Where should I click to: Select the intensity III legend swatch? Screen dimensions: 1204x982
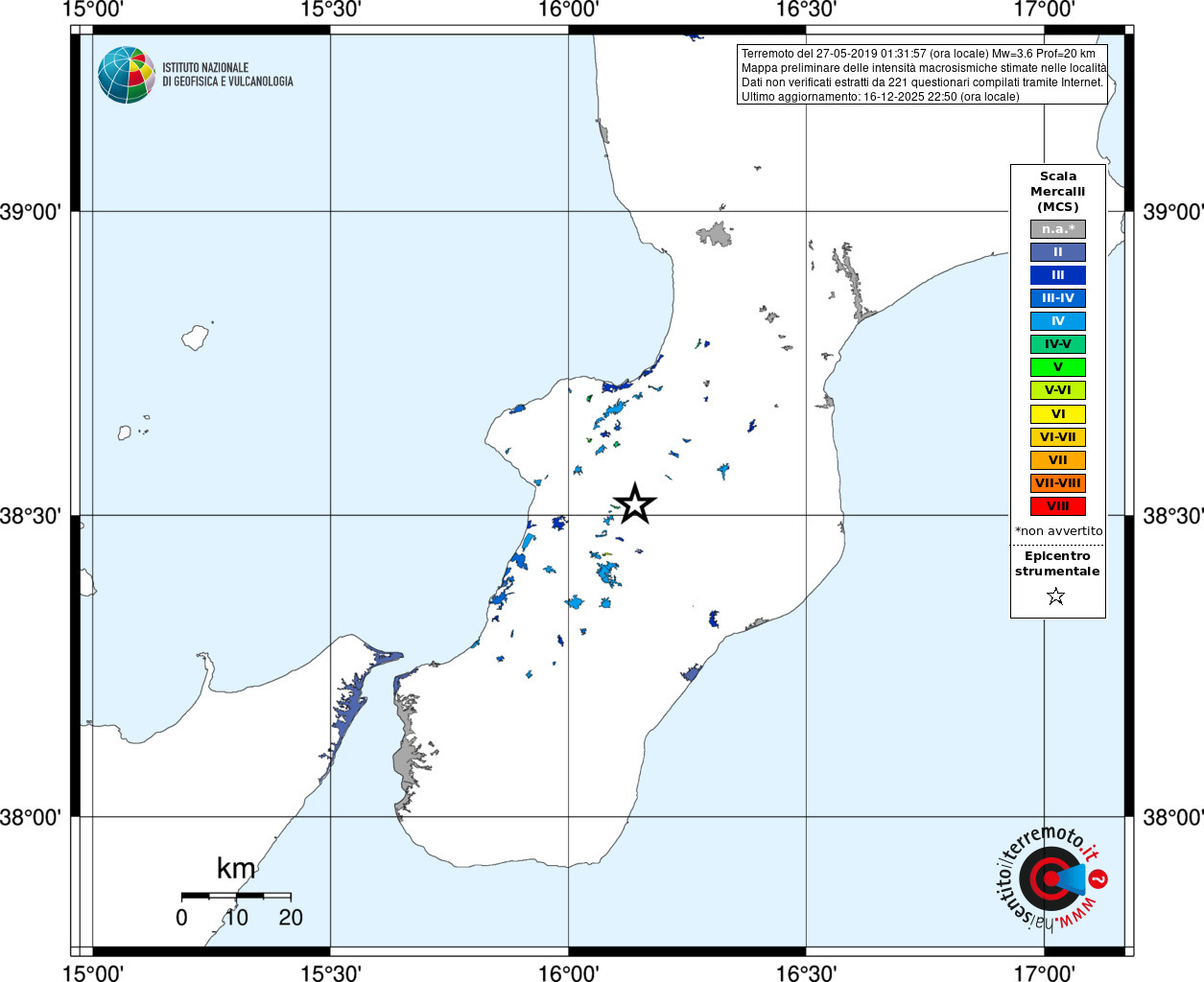(x=1058, y=275)
